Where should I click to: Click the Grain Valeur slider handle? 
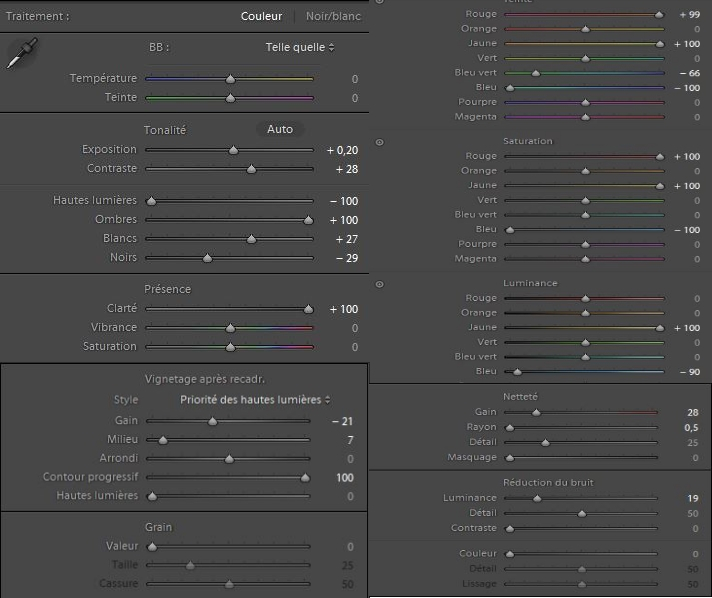(152, 547)
